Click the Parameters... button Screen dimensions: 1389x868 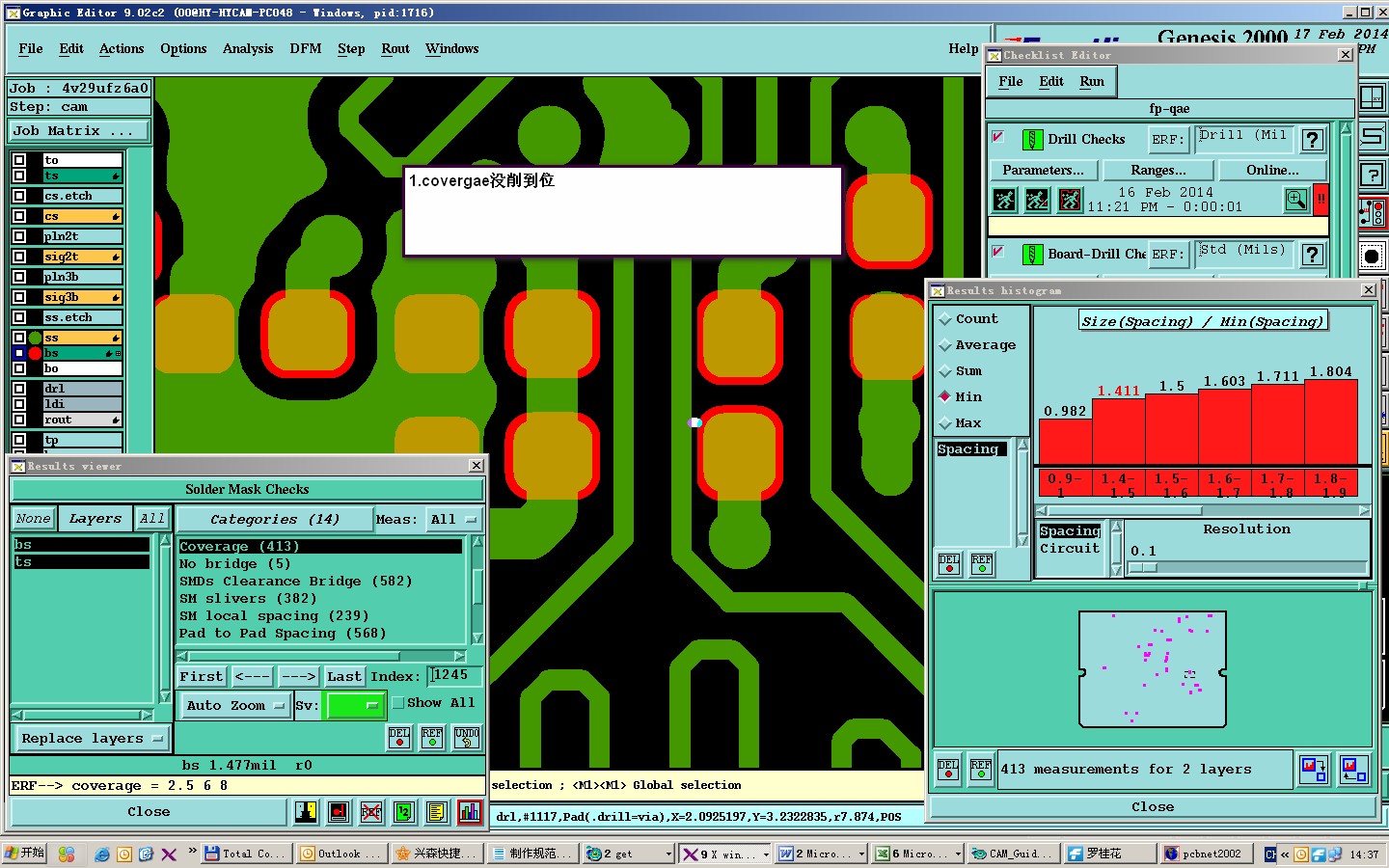[1043, 170]
